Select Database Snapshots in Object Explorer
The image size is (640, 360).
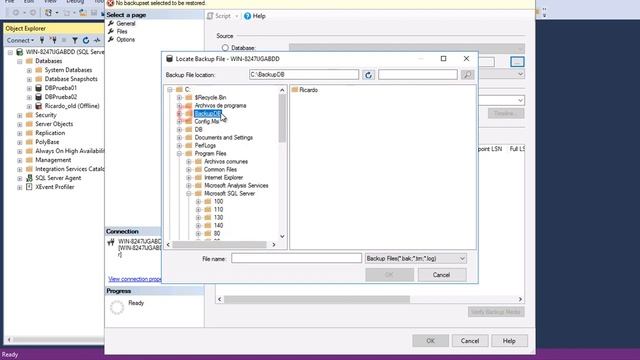(x=71, y=79)
